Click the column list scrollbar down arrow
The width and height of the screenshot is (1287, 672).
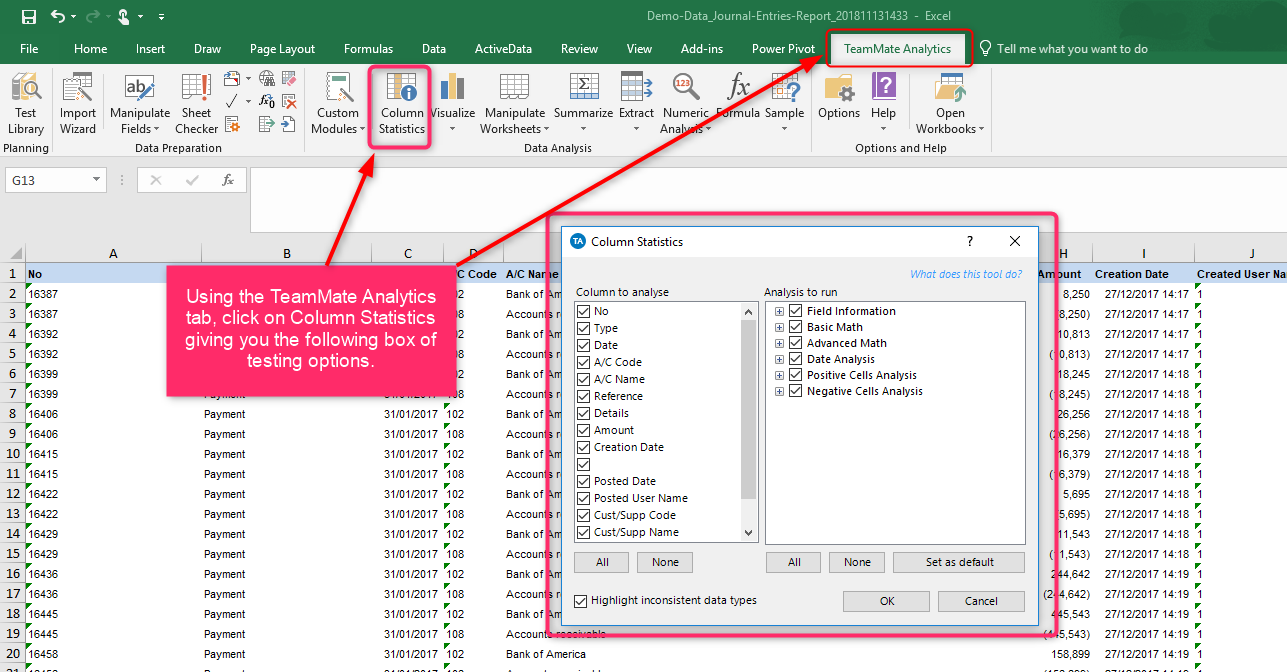point(749,534)
